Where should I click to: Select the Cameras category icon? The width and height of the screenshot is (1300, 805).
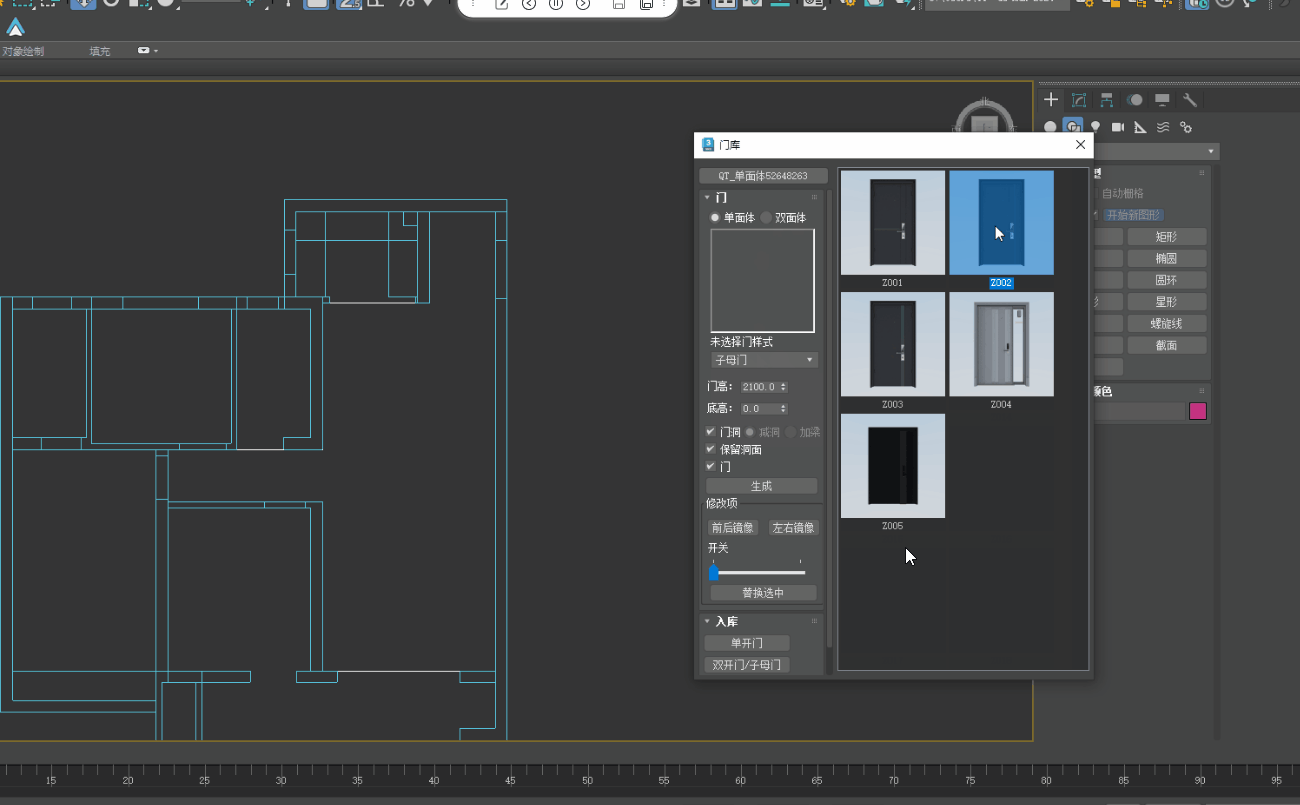pyautogui.click(x=1118, y=127)
